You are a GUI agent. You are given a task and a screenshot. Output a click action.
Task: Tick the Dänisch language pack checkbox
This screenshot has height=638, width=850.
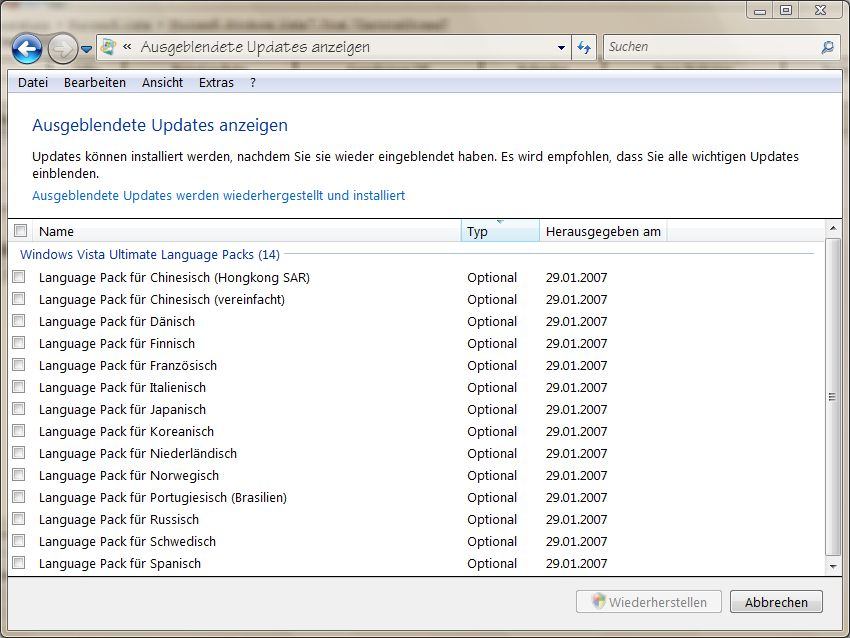pyautogui.click(x=19, y=321)
